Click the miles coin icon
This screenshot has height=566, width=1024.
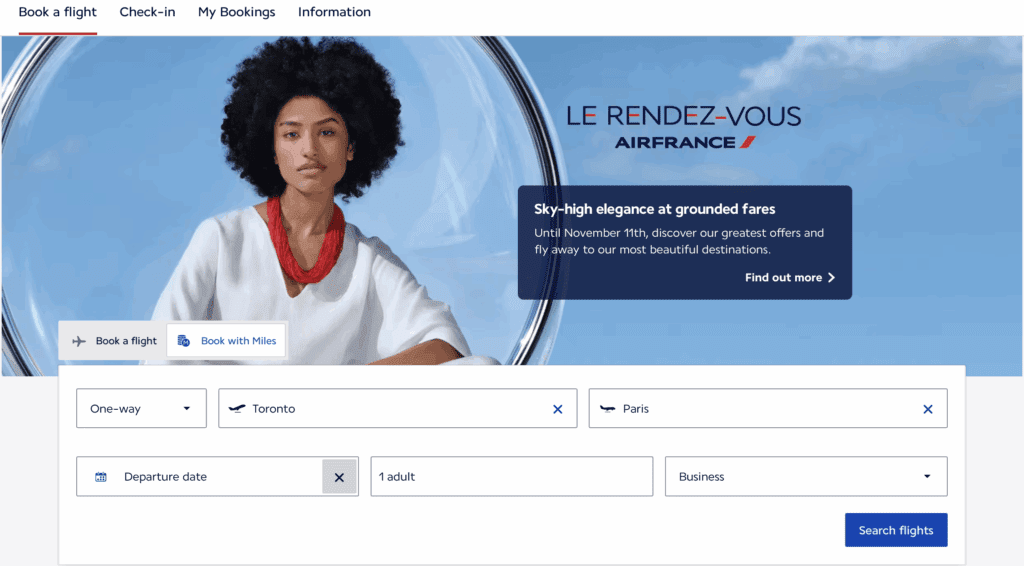tap(184, 341)
